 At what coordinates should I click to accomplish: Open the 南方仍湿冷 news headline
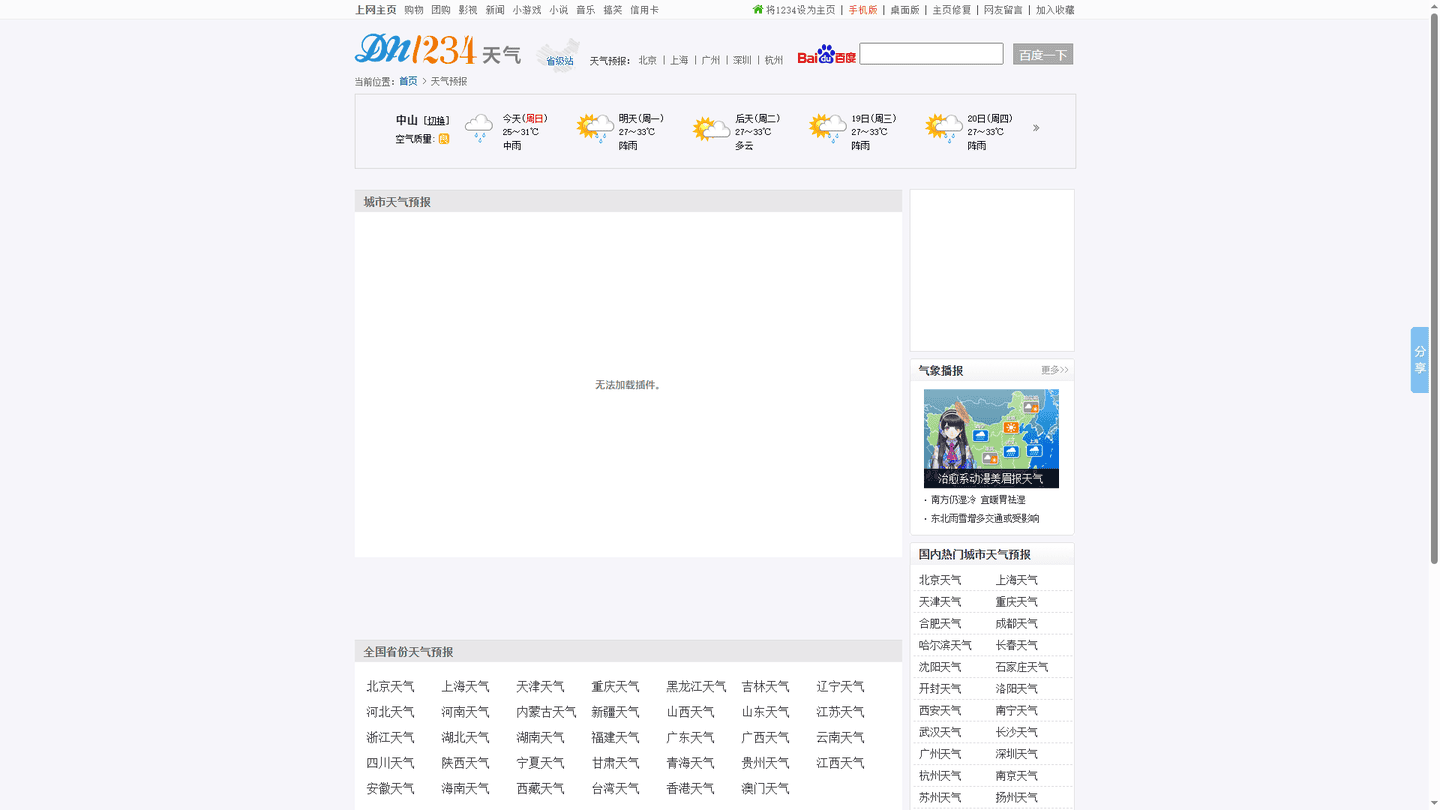pyautogui.click(x=978, y=500)
